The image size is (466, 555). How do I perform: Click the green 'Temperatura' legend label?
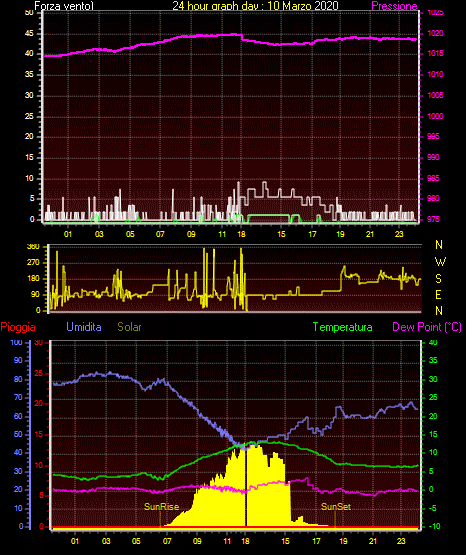[342, 327]
